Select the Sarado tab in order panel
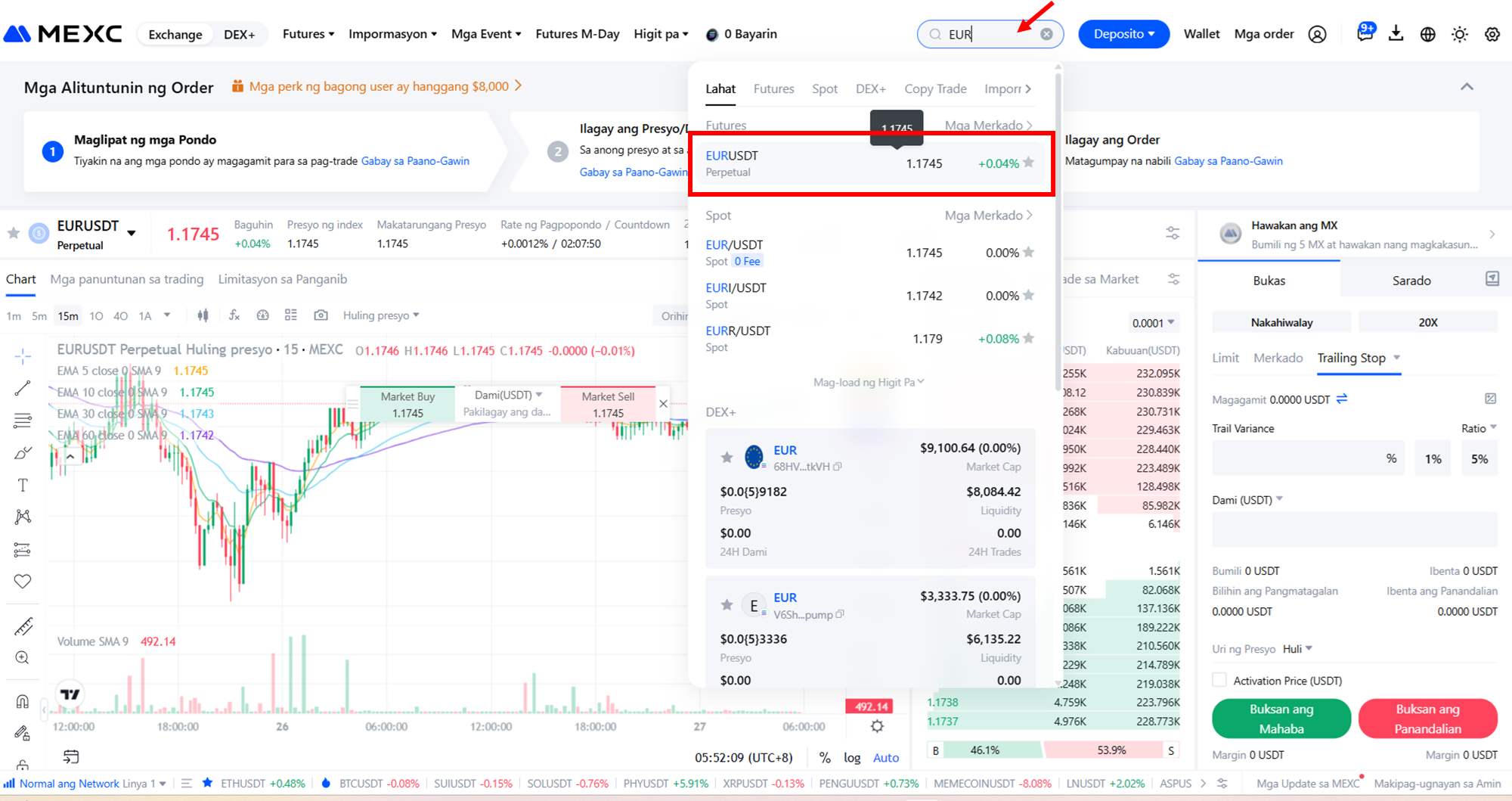The height and width of the screenshot is (801, 1512). point(1411,281)
